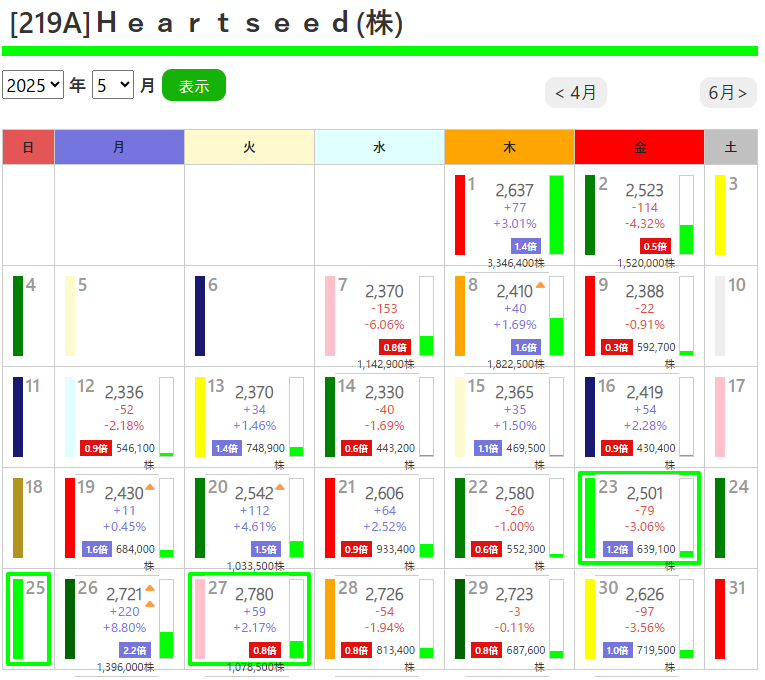Select the highlighted May 25 cell
The image size is (765, 680).
point(28,619)
